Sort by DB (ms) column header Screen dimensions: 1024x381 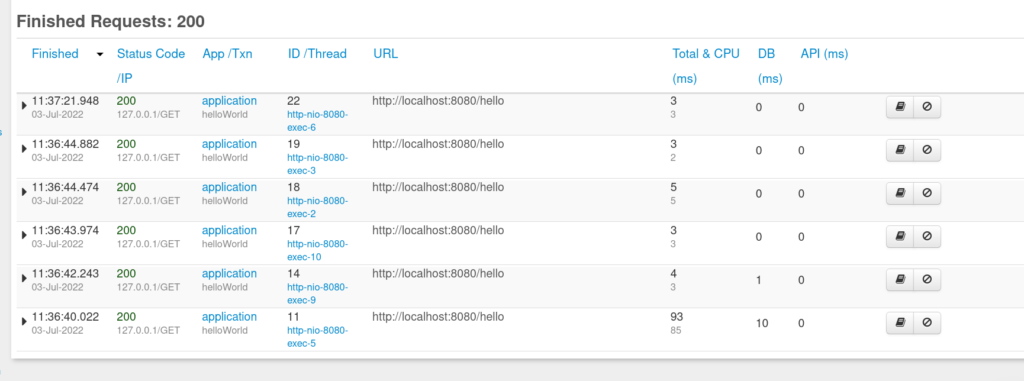[770, 65]
